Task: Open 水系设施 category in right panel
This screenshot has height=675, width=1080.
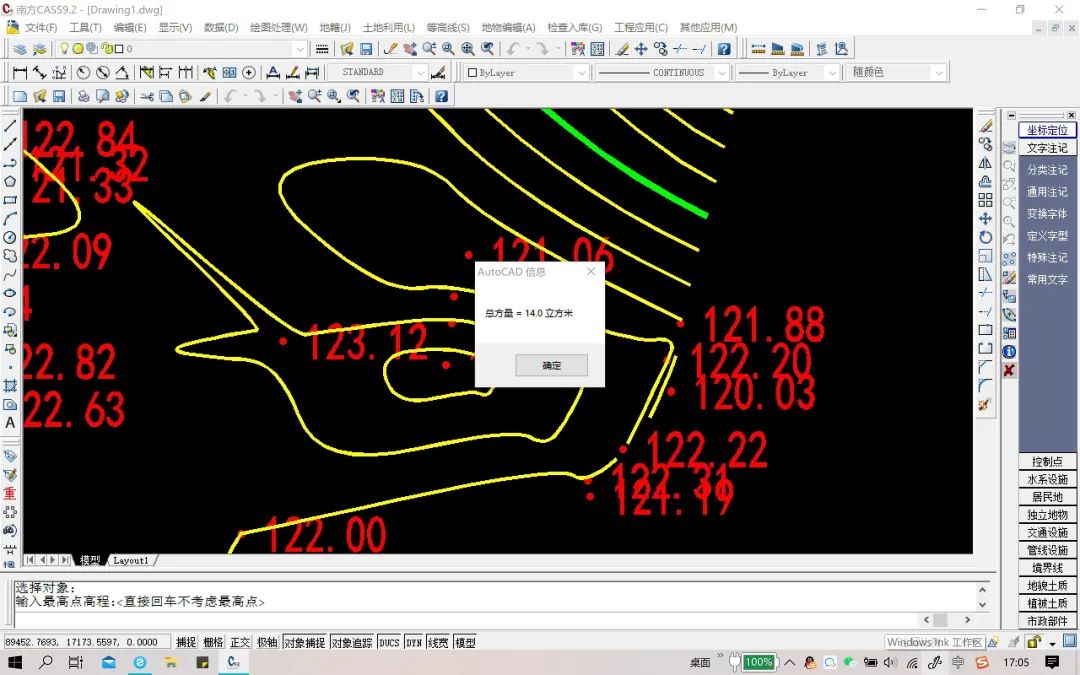Action: click(x=1047, y=479)
